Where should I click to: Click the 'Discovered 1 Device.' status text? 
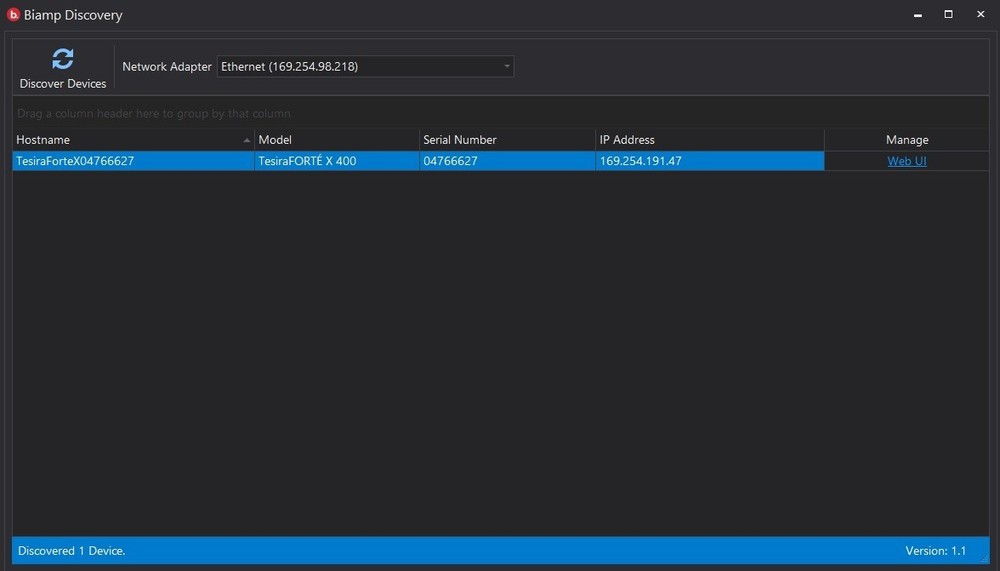(x=72, y=551)
